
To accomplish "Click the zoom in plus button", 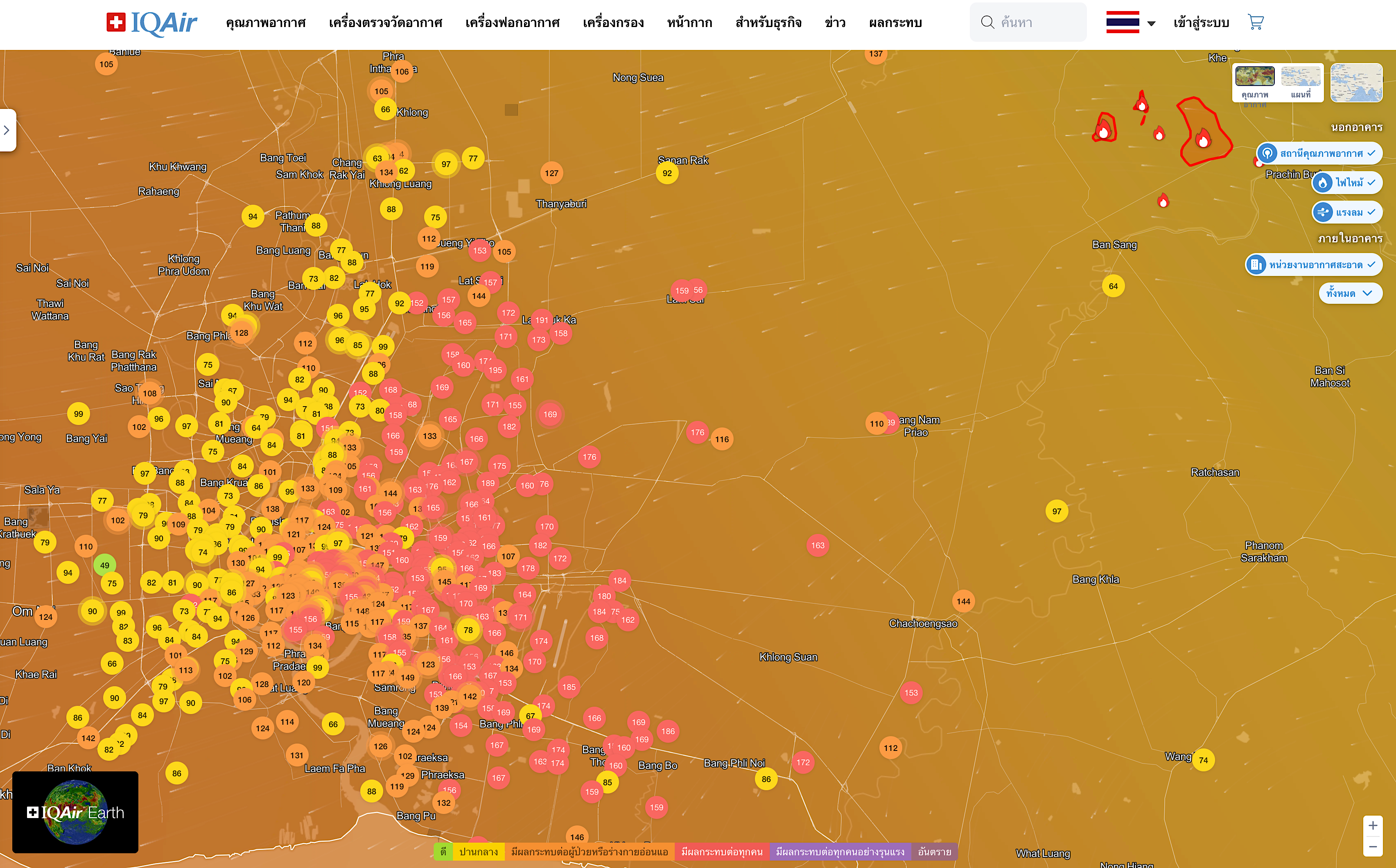I will pos(1373,825).
